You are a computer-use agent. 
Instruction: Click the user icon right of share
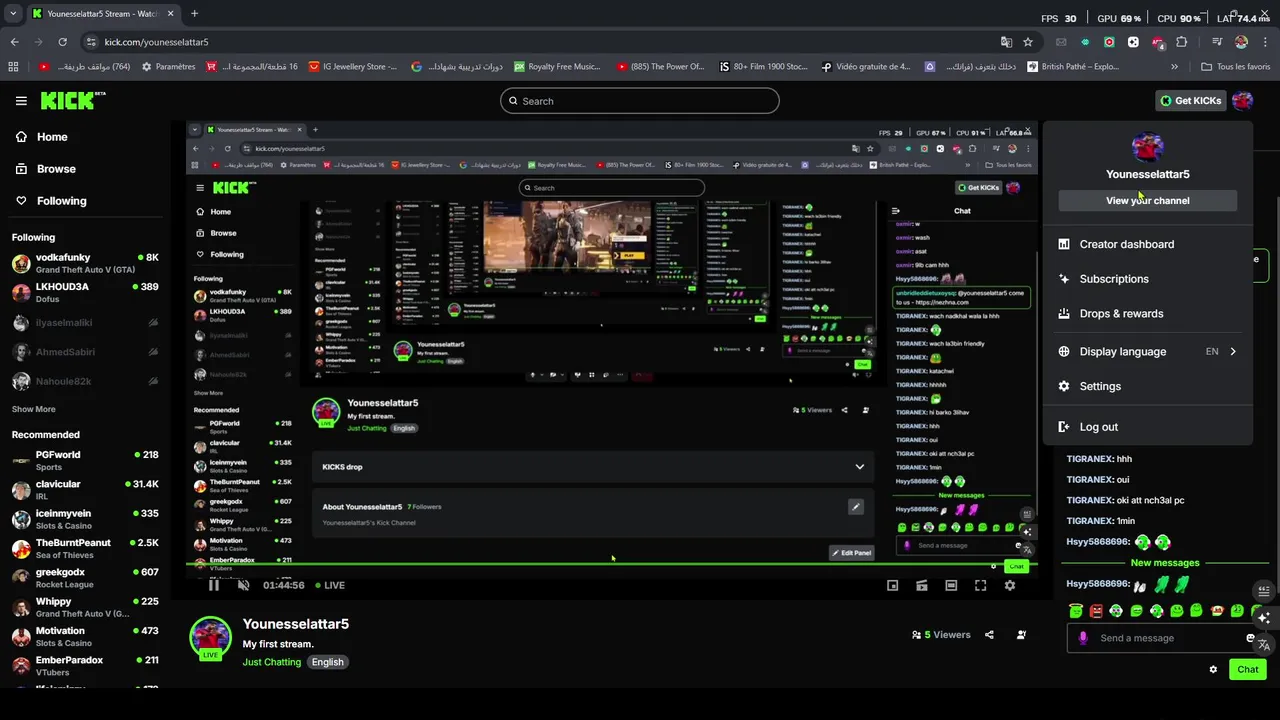1021,635
